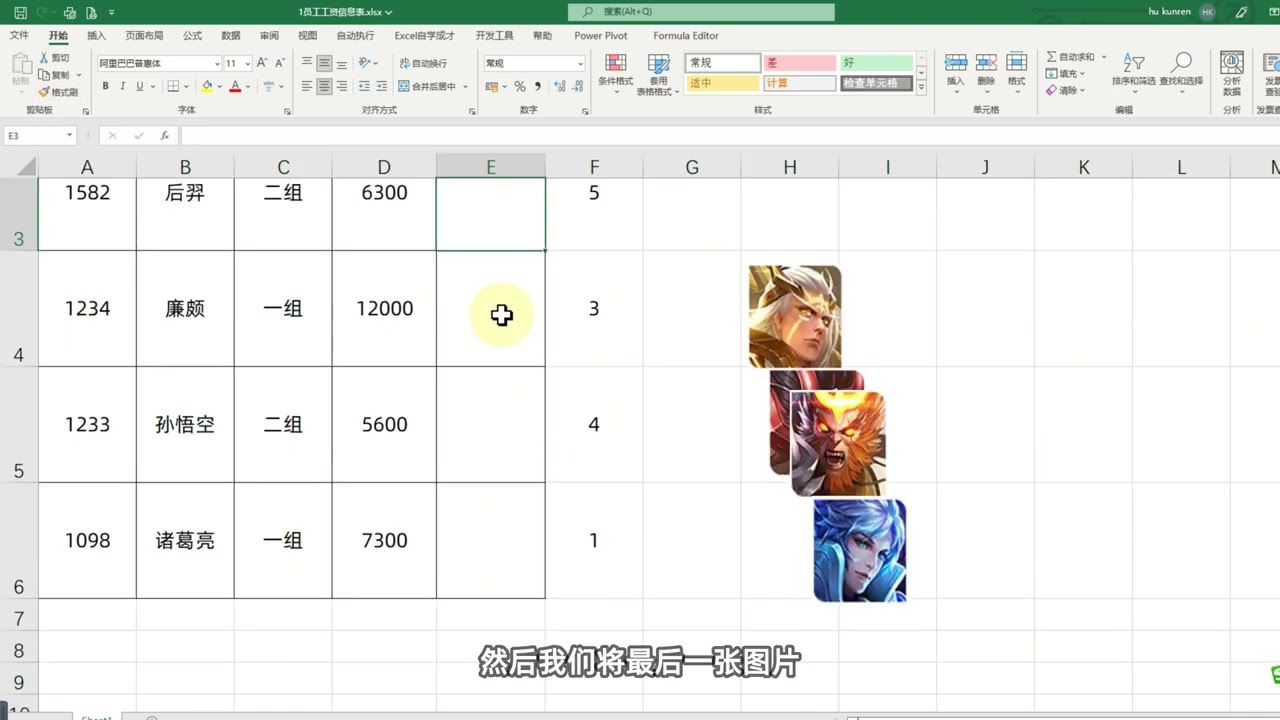The width and height of the screenshot is (1280, 720).
Task: Toggle Bold formatting
Action: click(x=105, y=87)
